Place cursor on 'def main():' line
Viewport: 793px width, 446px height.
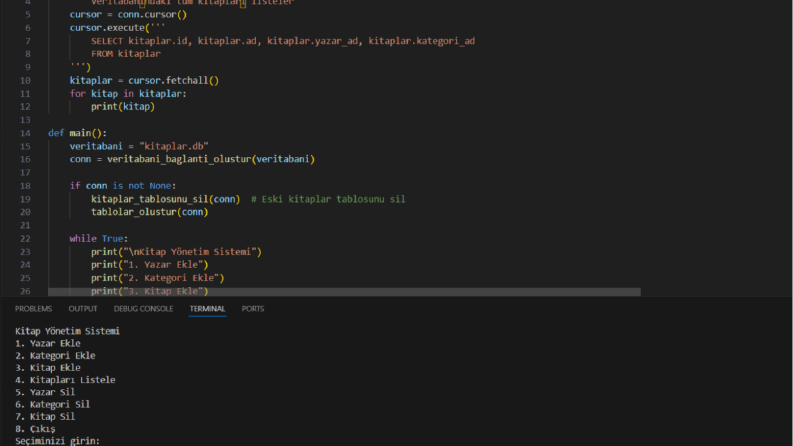[x=77, y=133]
